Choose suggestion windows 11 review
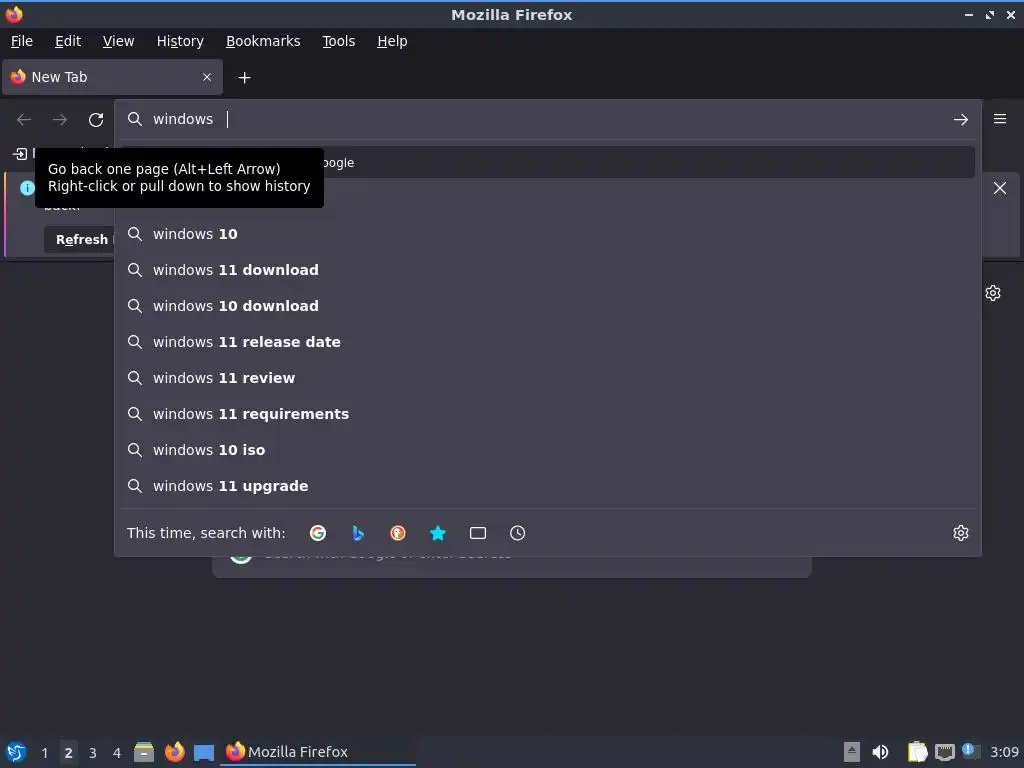Viewport: 1024px width, 768px height. click(548, 377)
